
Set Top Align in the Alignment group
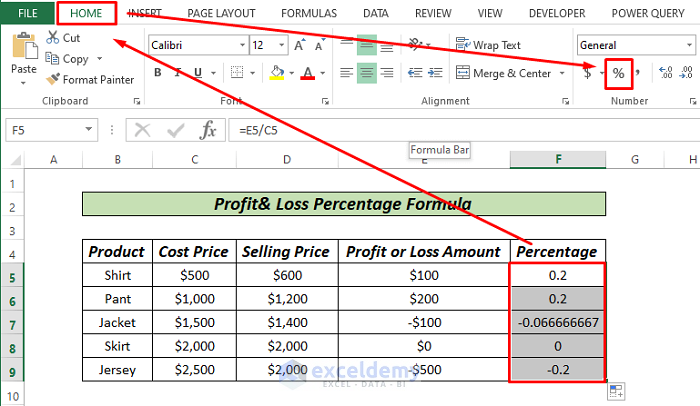pos(346,45)
